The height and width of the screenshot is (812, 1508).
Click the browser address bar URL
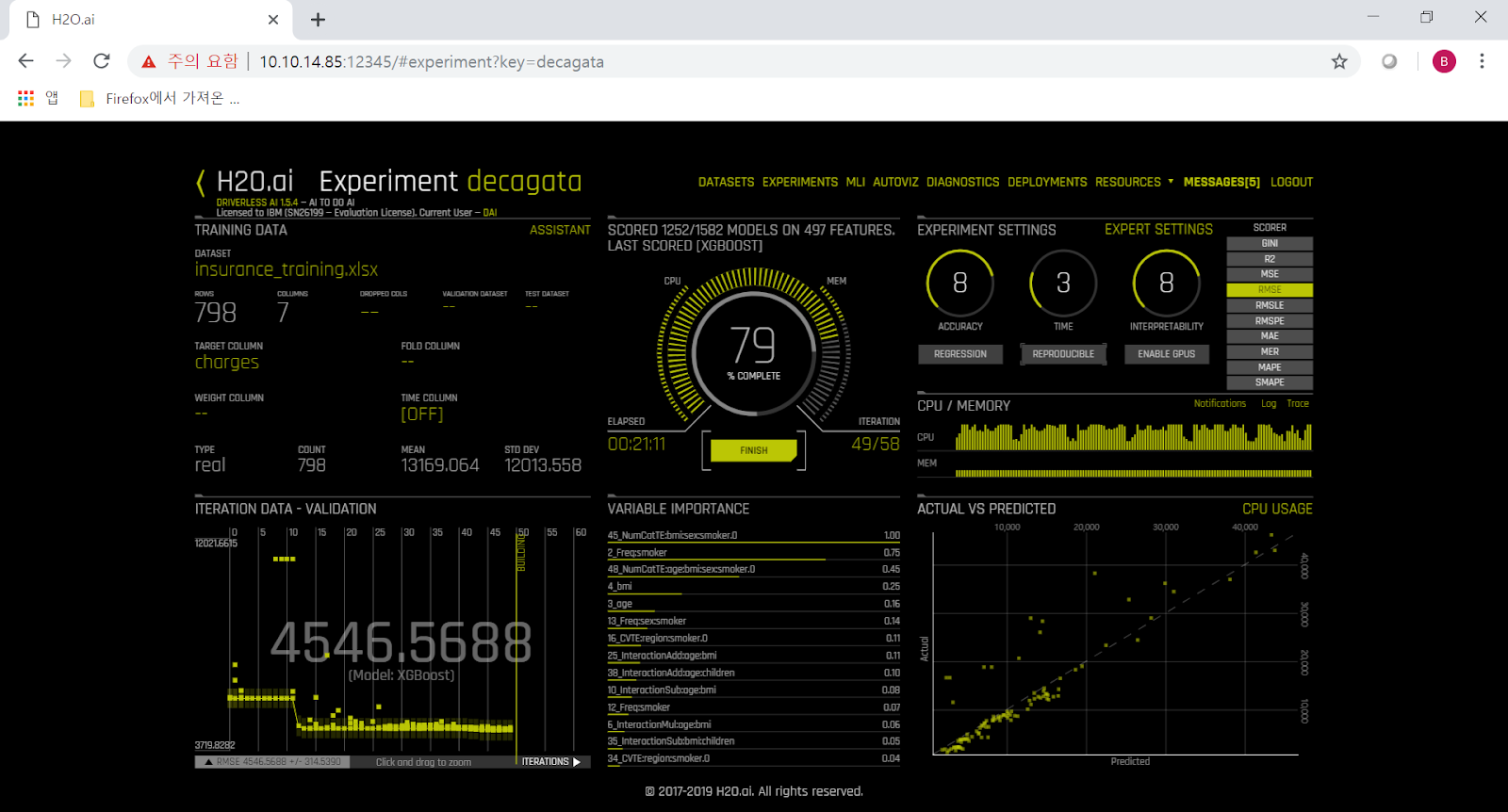point(432,62)
